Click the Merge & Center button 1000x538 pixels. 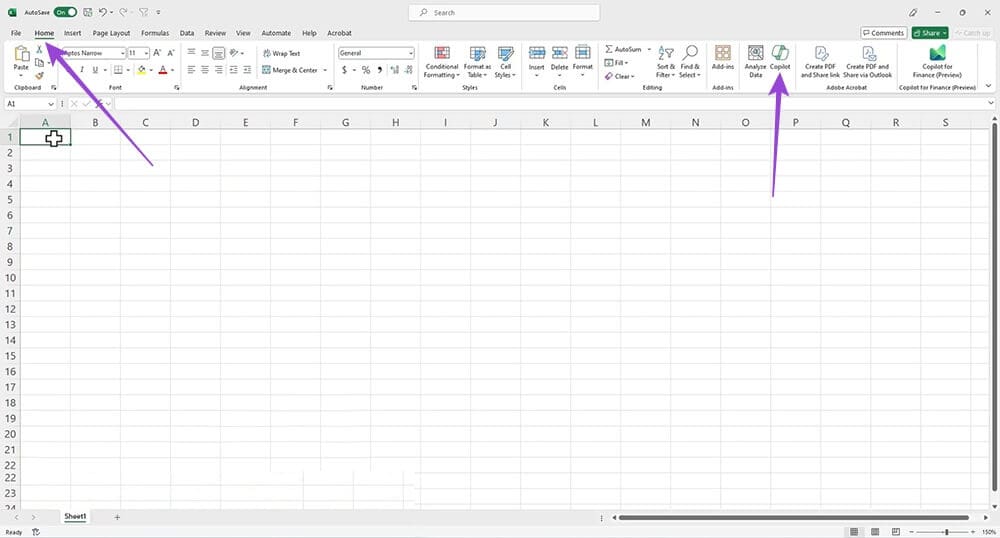coord(290,70)
